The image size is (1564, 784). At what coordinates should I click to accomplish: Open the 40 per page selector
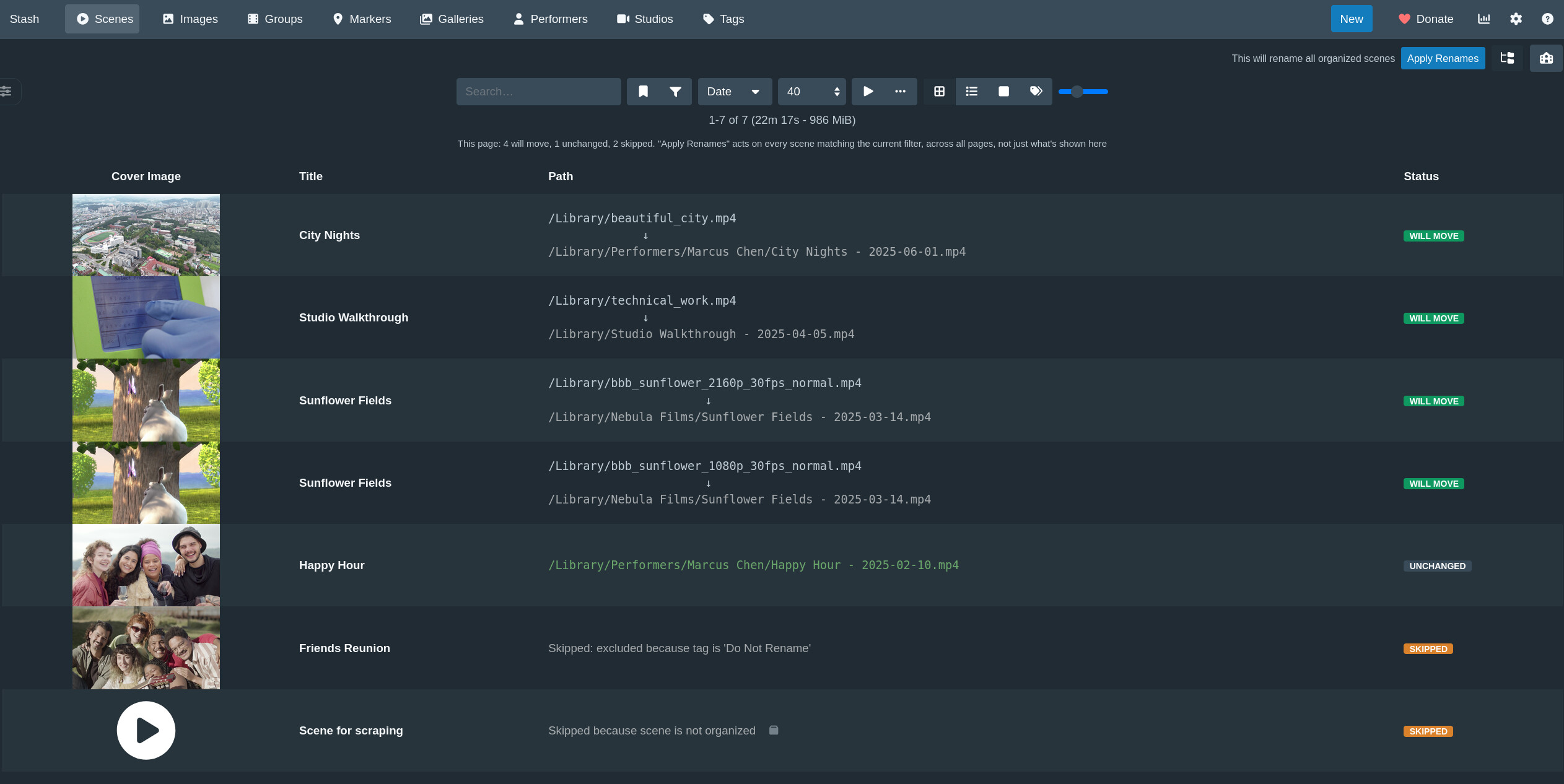tap(811, 92)
